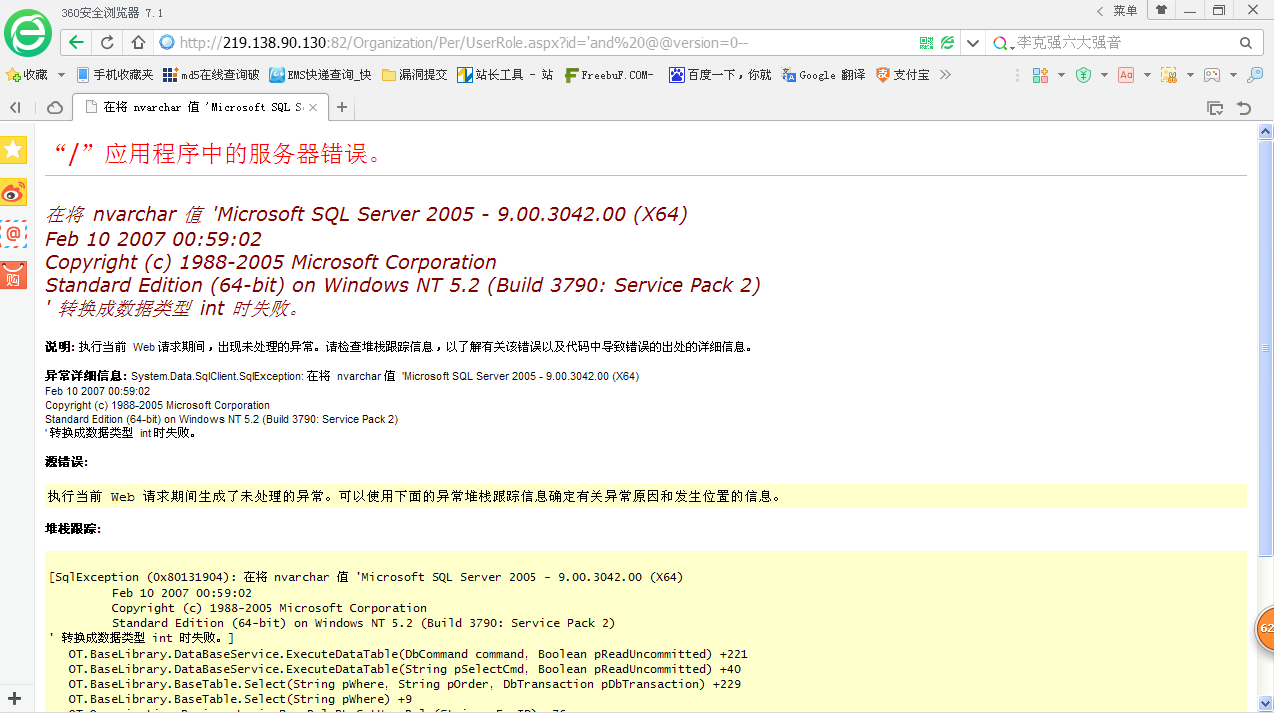
Task: Expand the address bar history dropdown
Action: [973, 43]
